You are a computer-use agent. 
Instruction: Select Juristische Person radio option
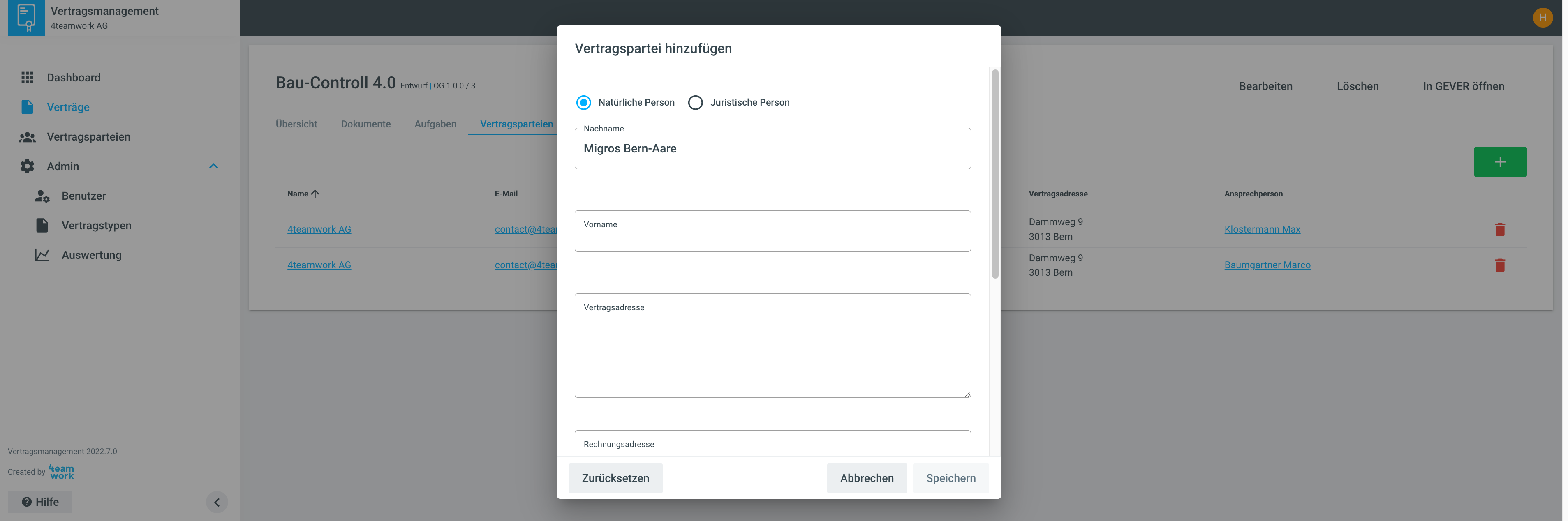tap(695, 102)
